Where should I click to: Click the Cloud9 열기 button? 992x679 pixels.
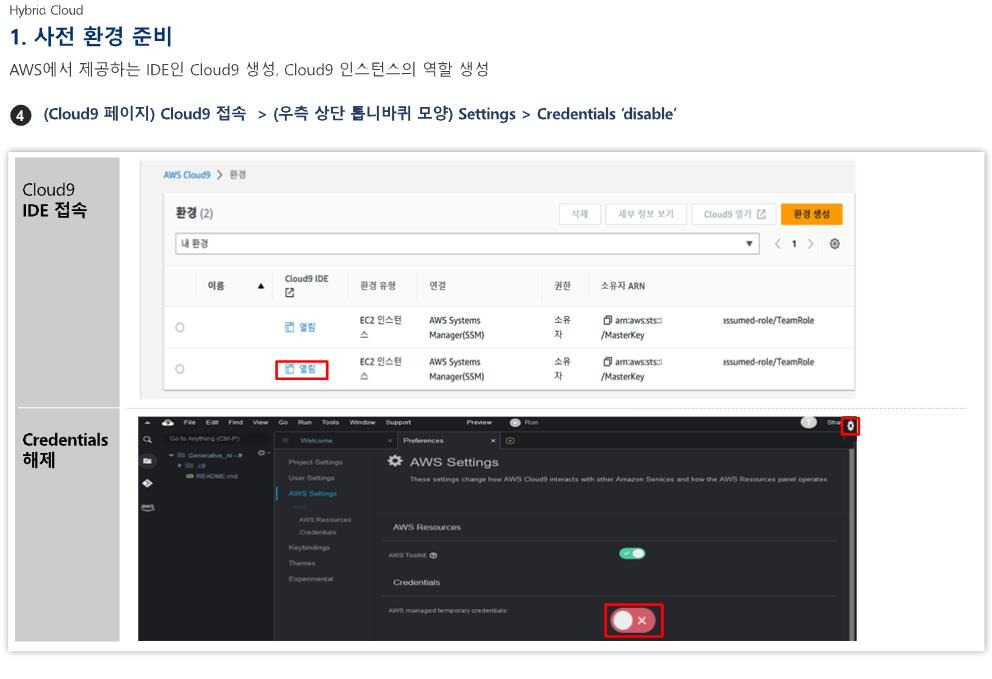(x=734, y=214)
